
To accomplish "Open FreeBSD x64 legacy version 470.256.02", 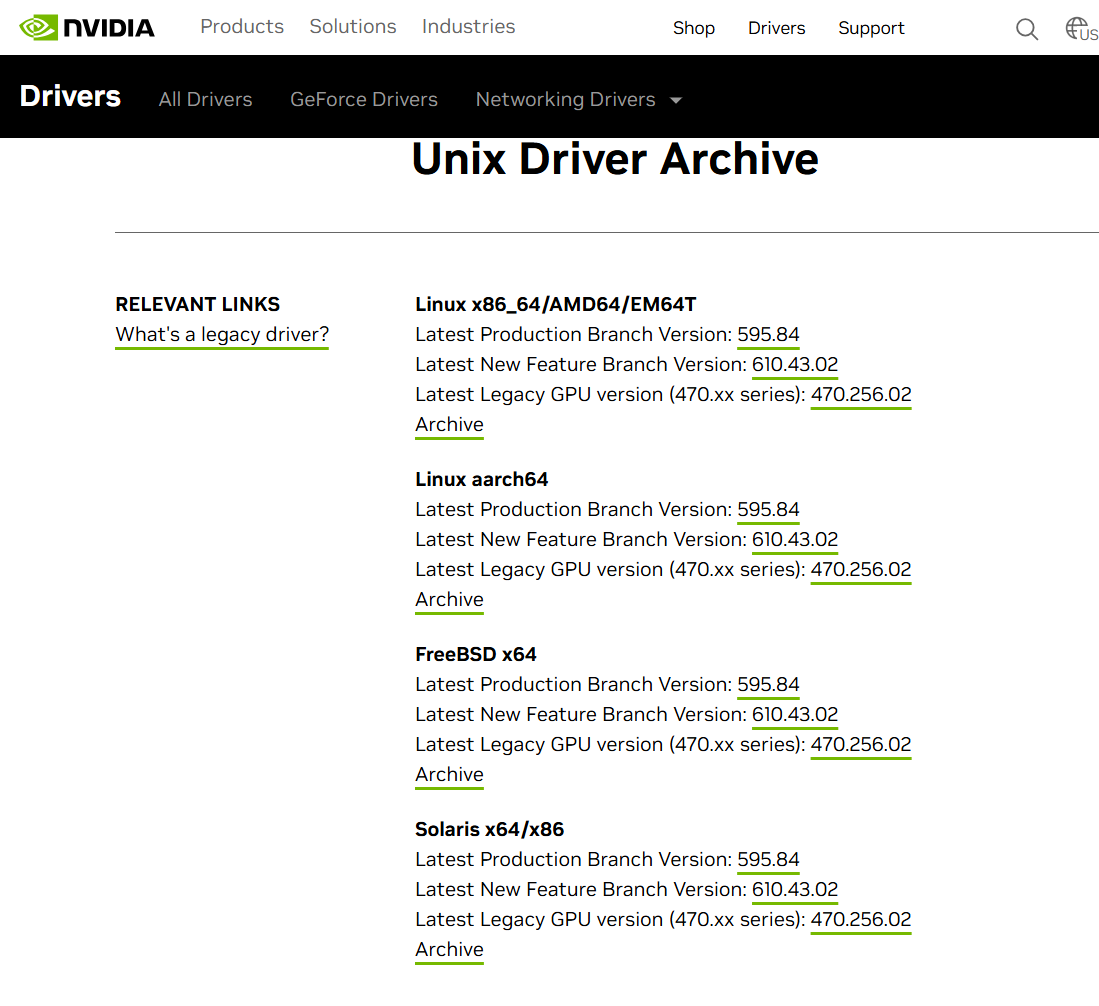I will tap(861, 745).
